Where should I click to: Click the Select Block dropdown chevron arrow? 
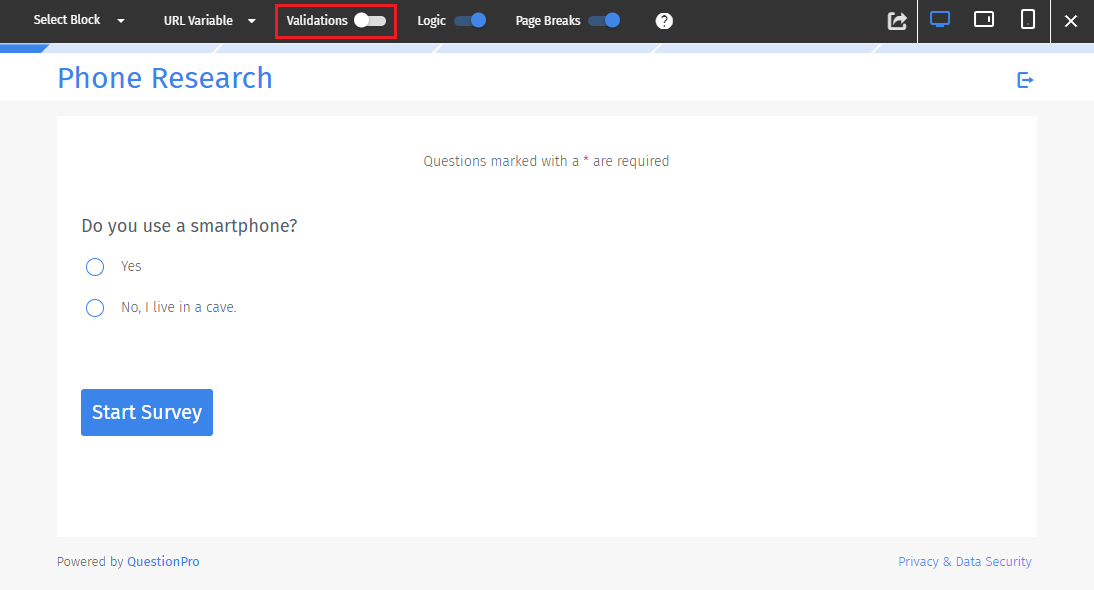(x=121, y=20)
